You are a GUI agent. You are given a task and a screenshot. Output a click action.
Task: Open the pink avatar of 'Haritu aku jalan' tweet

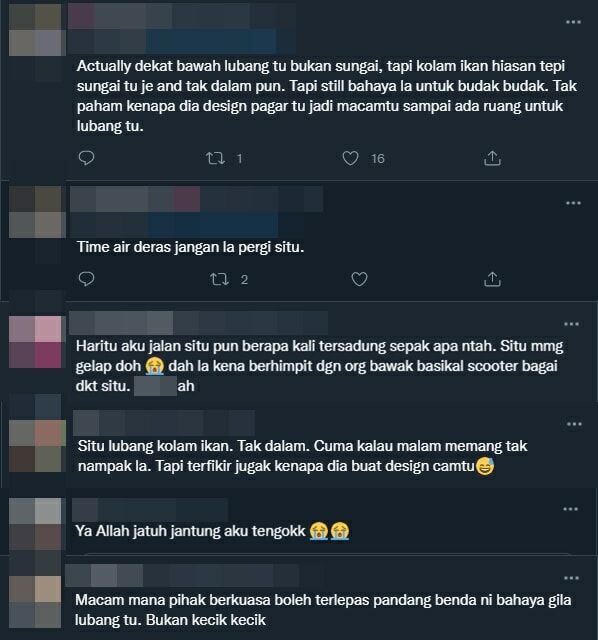(x=35, y=342)
